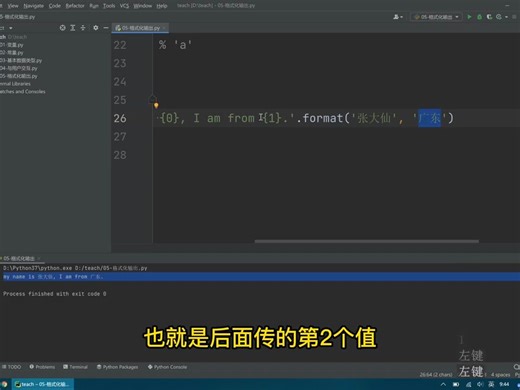
Task: Click the network icon in system tray
Action: coord(468,384)
